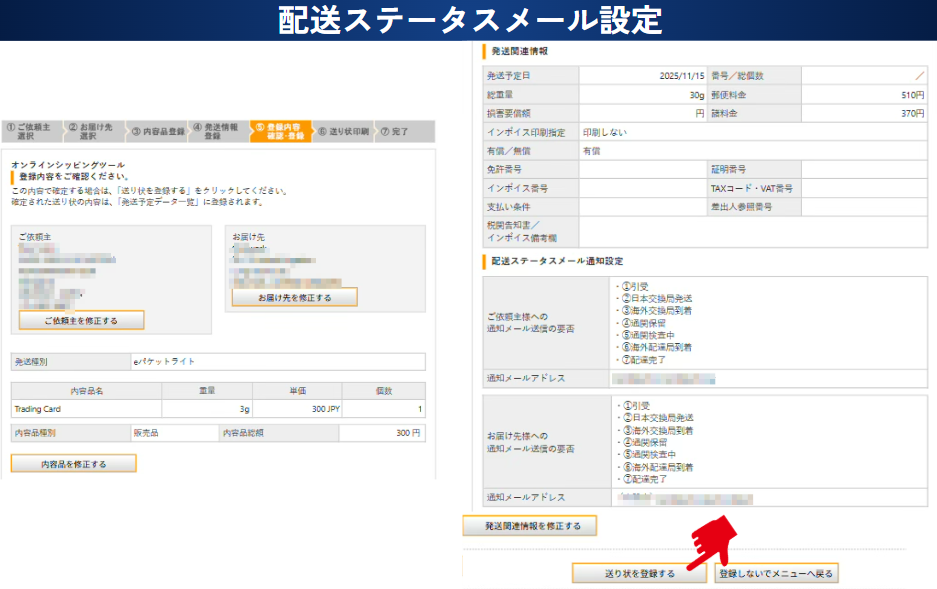Screen dimensions: 937x589
Task: Open step 6 送り状印刷
Action: [343, 131]
